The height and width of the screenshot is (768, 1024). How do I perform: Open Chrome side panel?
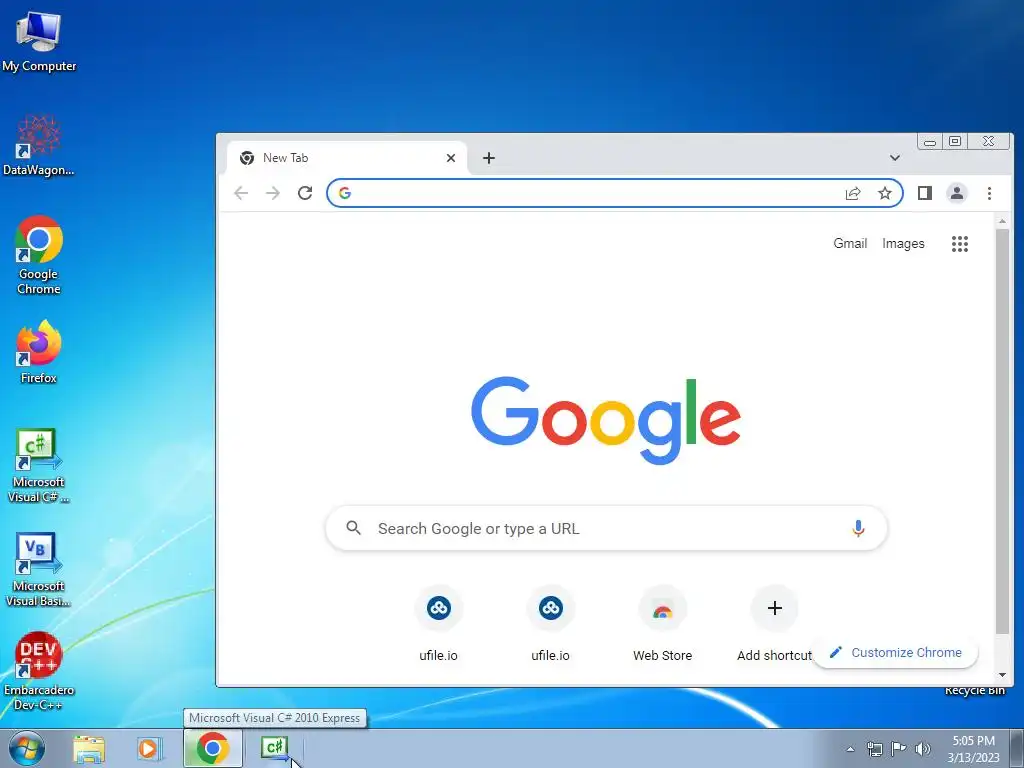pyautogui.click(x=925, y=193)
